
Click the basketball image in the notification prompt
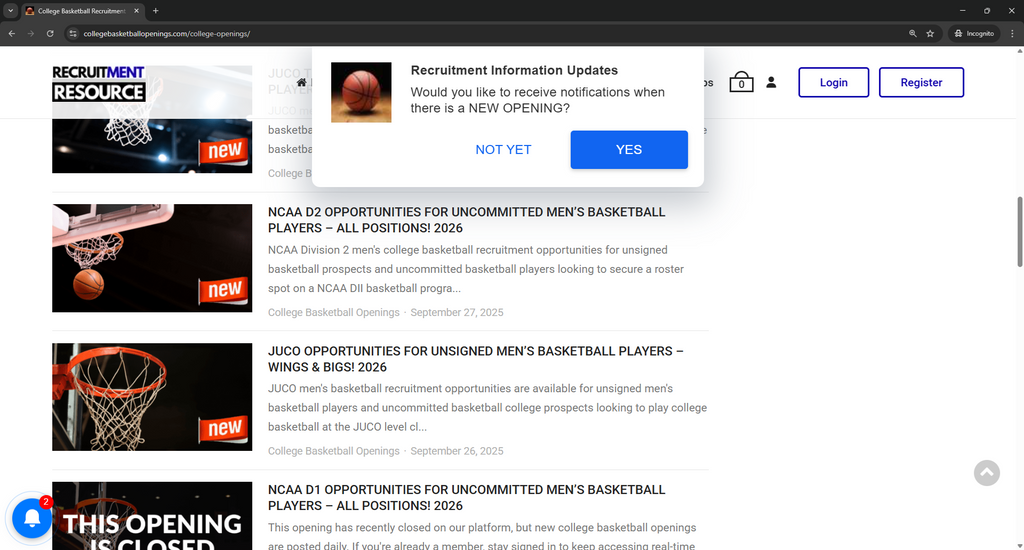click(361, 92)
